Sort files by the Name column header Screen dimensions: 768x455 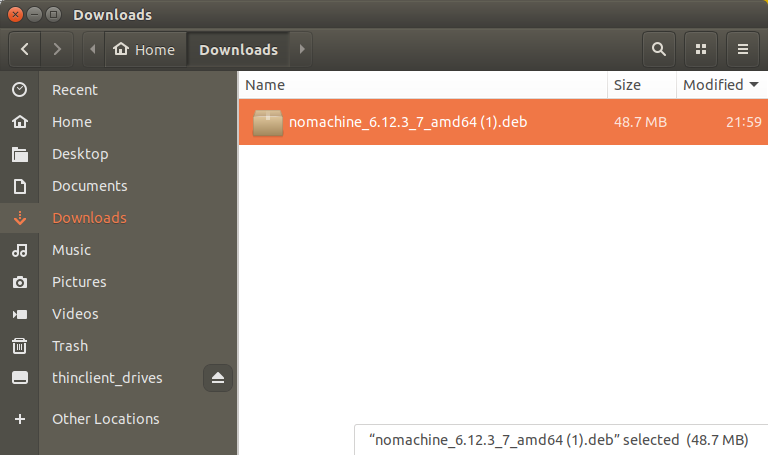(x=423, y=85)
